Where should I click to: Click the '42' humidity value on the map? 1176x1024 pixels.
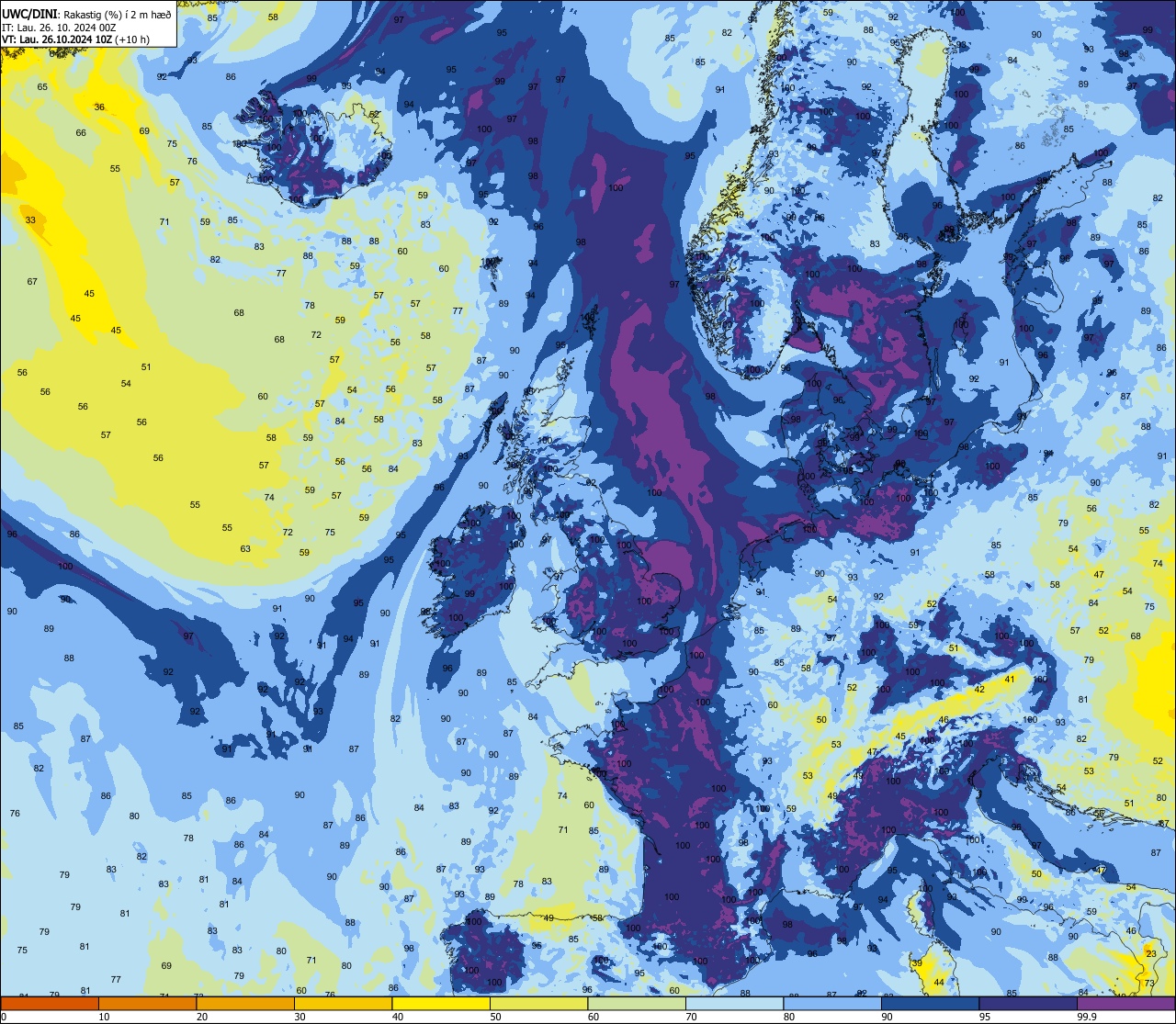click(979, 689)
